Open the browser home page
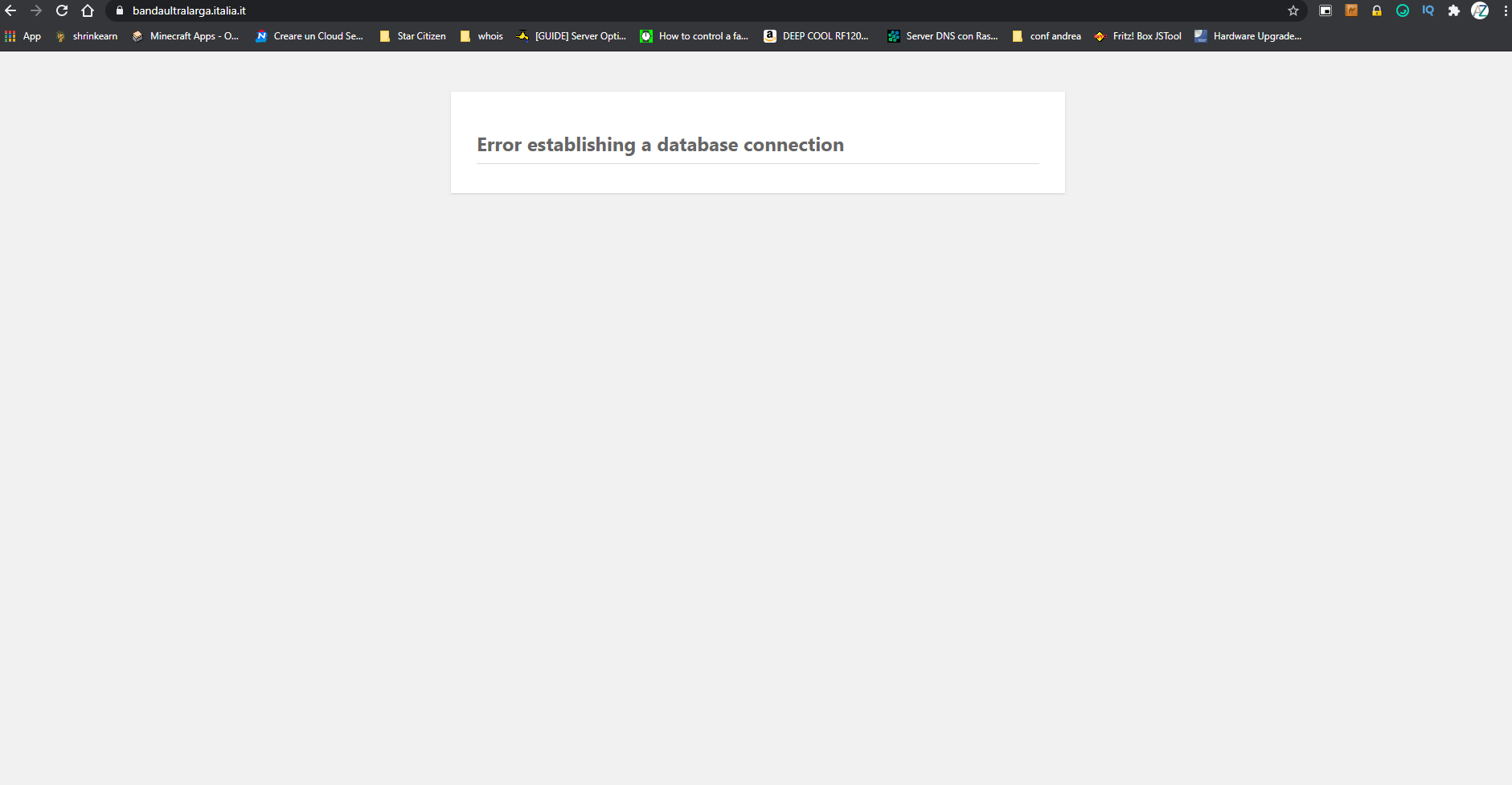This screenshot has height=785, width=1512. click(88, 10)
